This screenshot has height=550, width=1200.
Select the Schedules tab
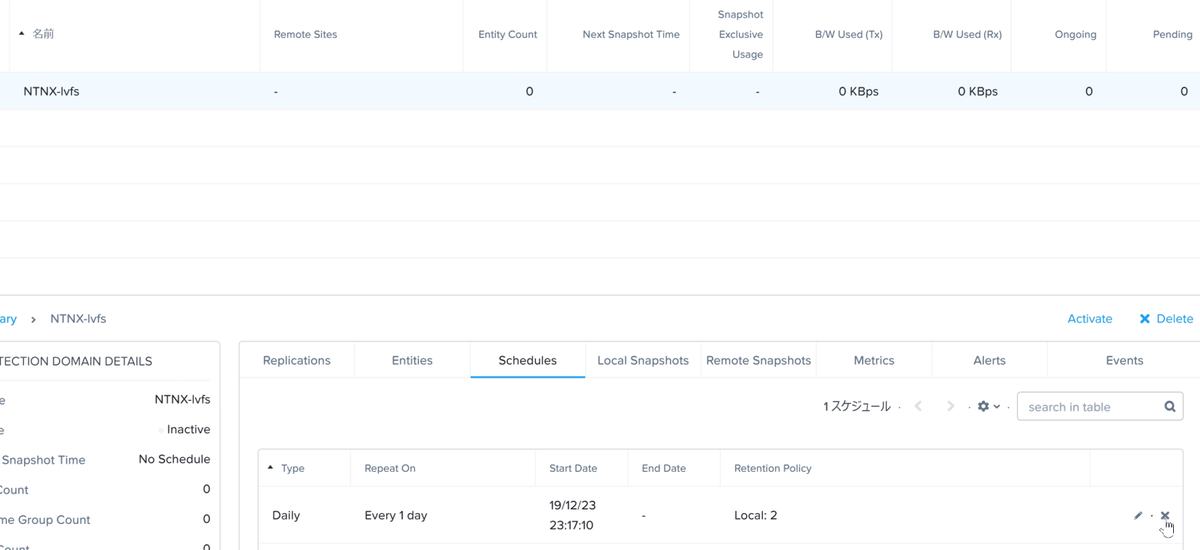528,360
